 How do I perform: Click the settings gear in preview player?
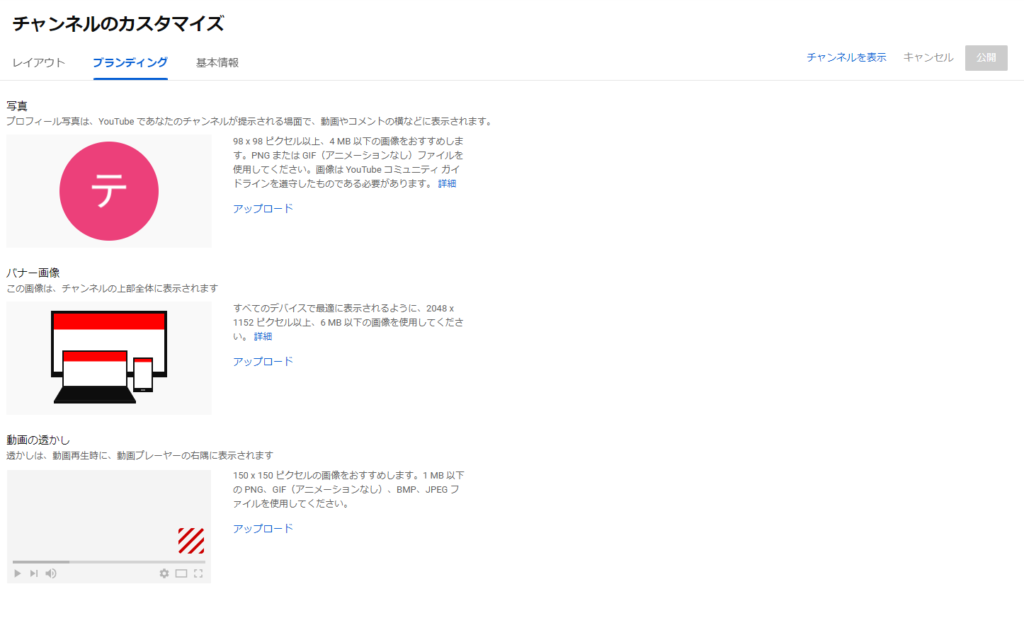point(164,573)
